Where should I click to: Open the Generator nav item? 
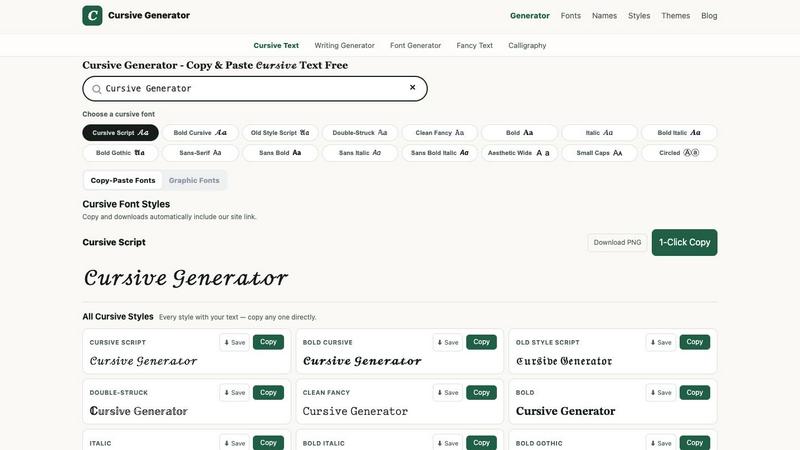click(x=530, y=16)
